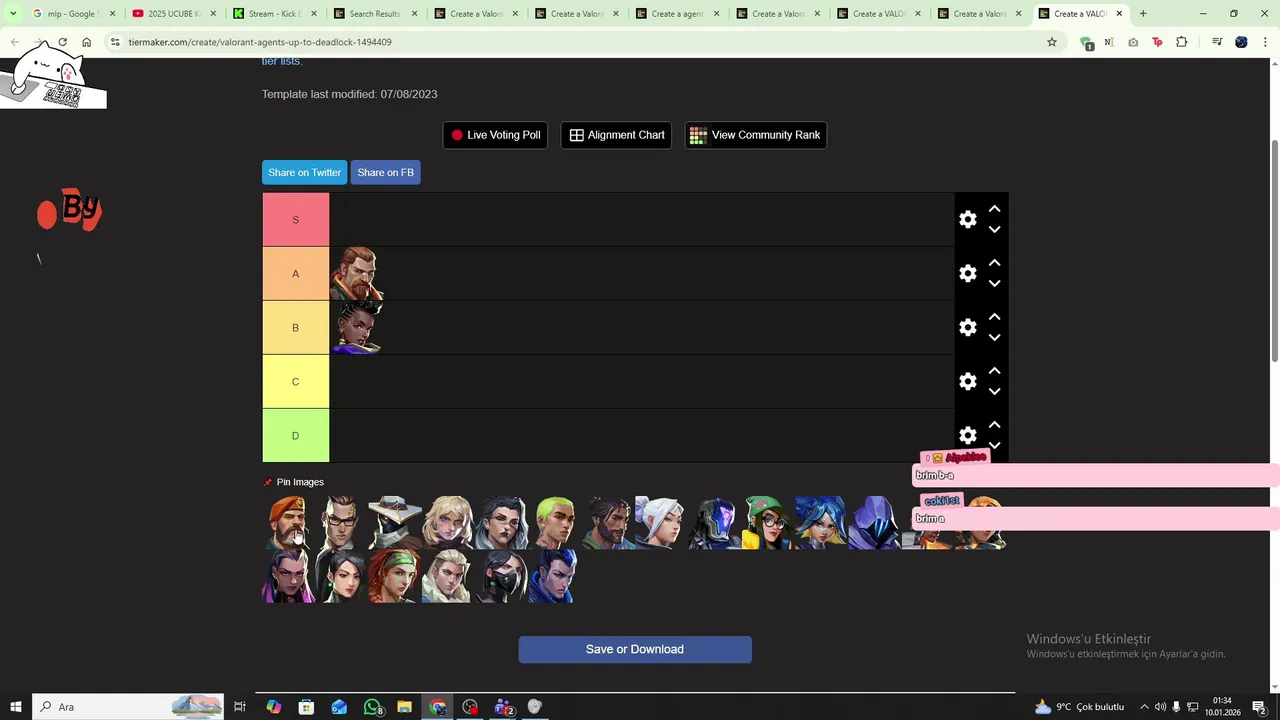
Task: Open View Community Rank
Action: 755,135
